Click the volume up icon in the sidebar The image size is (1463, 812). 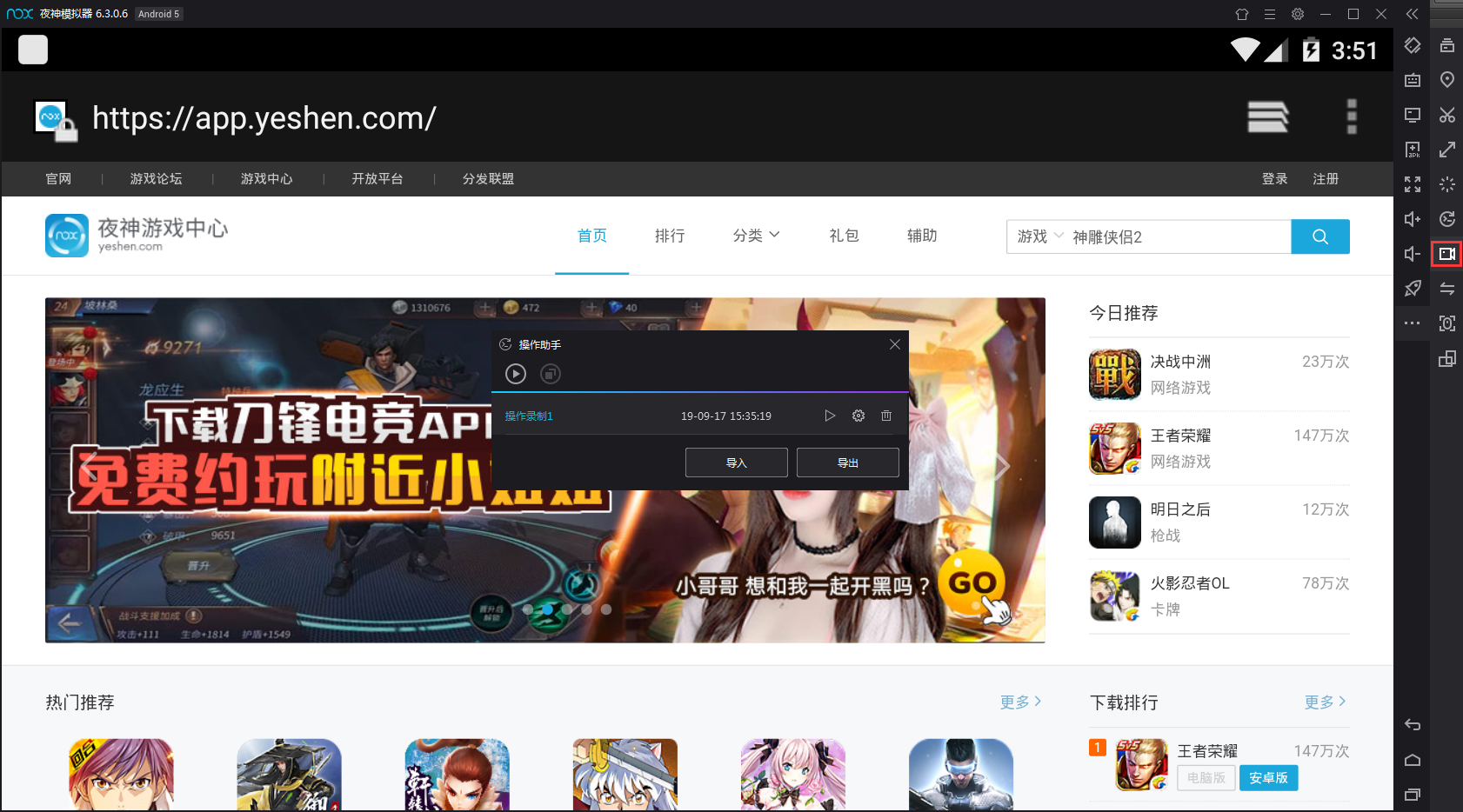[1413, 219]
